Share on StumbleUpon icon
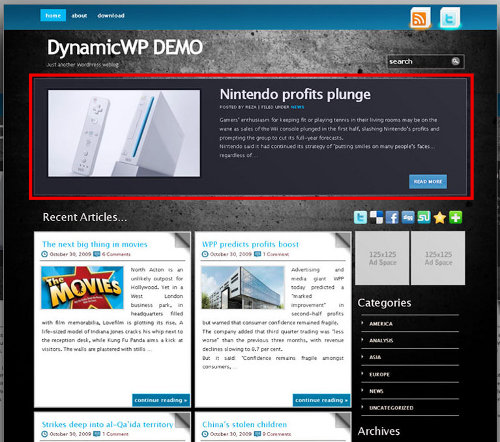 424,217
